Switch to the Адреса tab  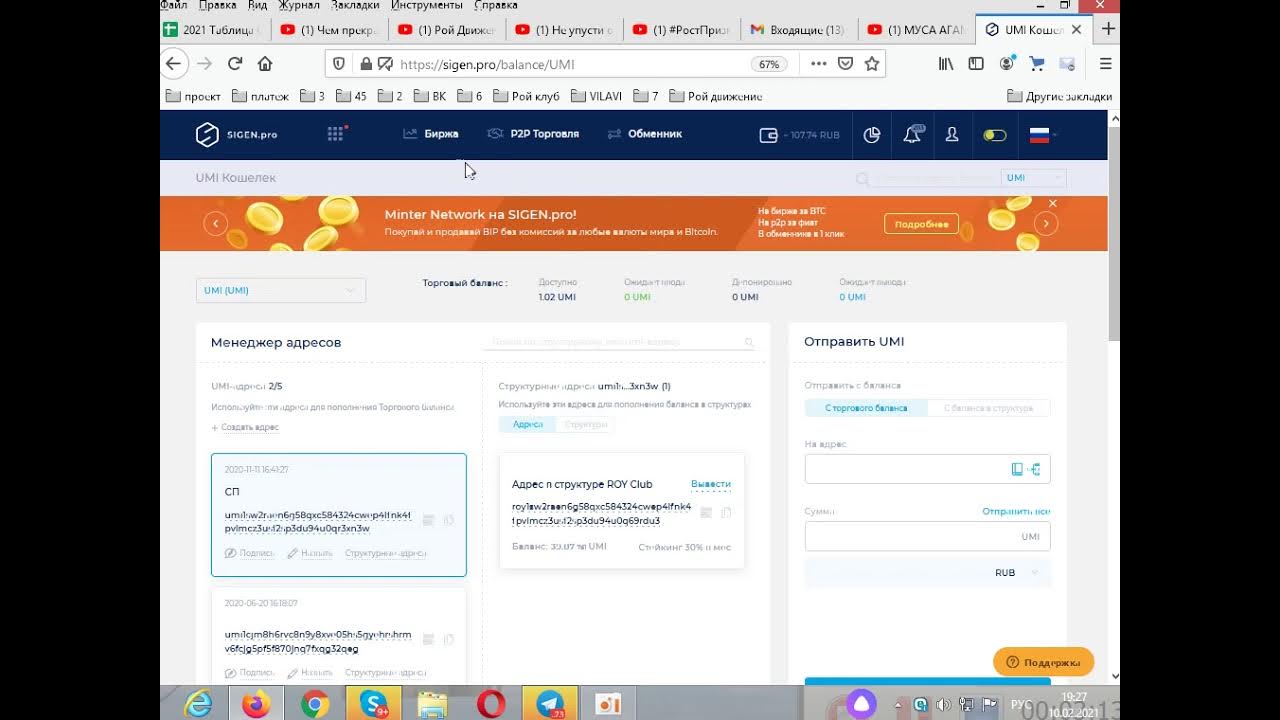click(x=527, y=424)
